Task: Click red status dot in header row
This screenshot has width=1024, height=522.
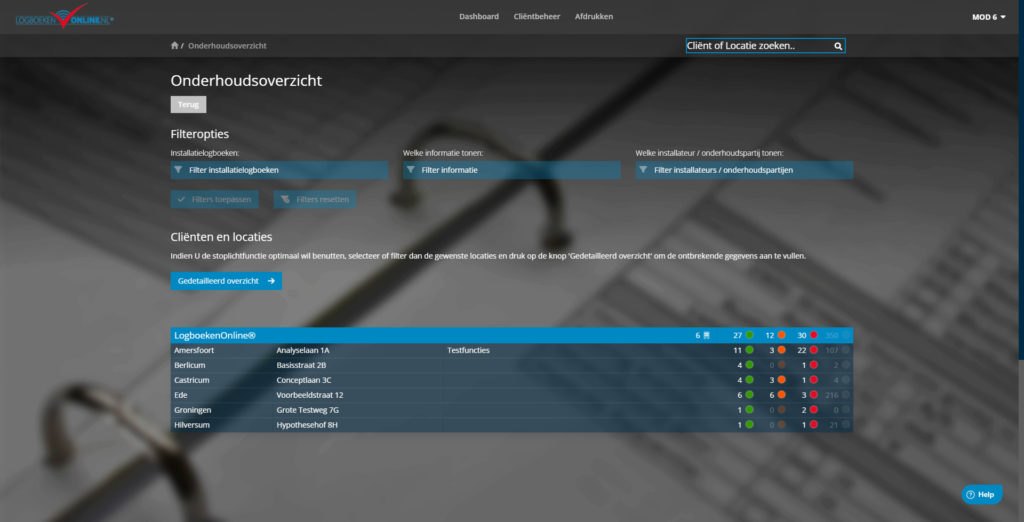Action: click(x=814, y=335)
